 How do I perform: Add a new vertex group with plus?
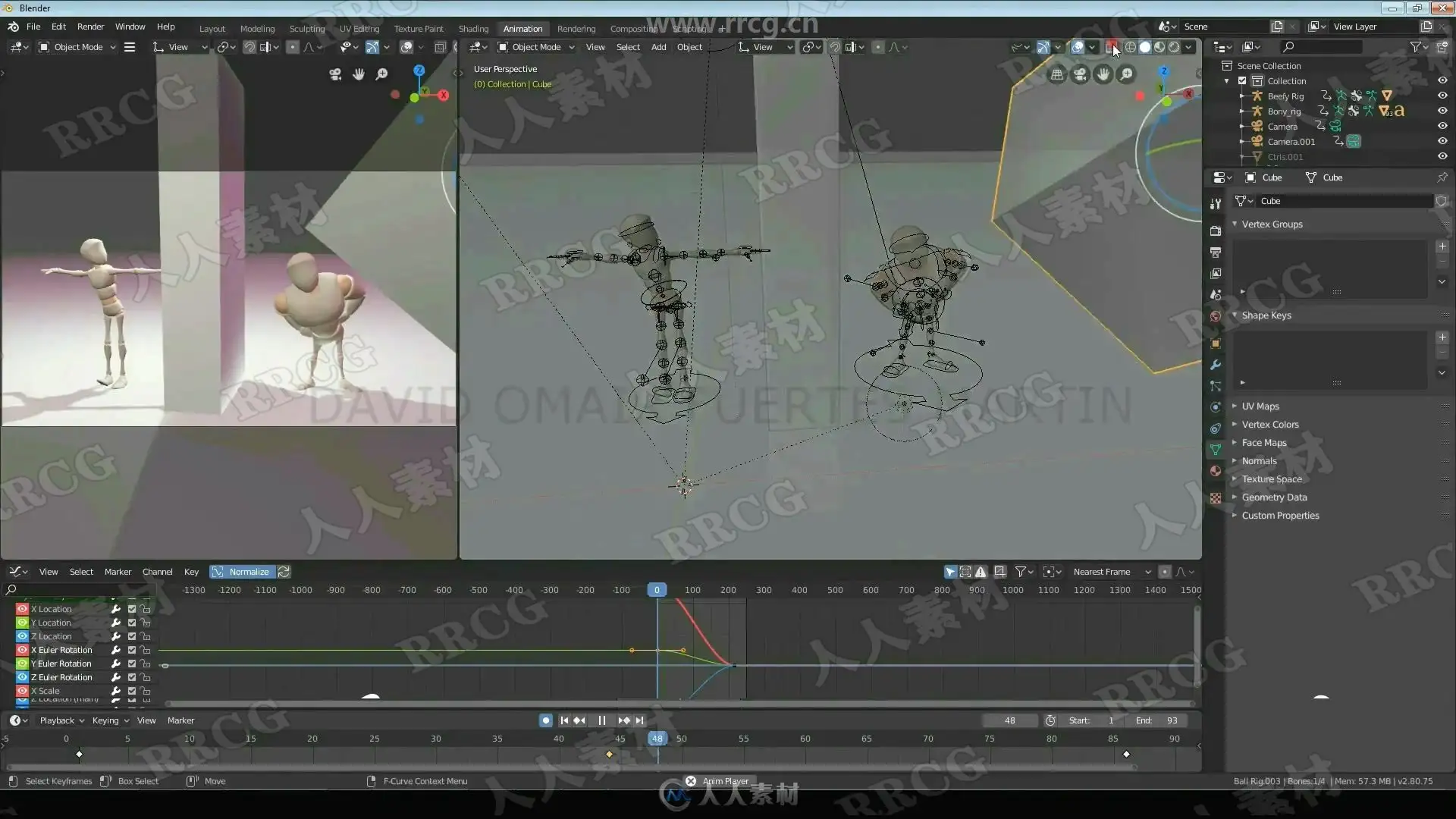[x=1442, y=246]
